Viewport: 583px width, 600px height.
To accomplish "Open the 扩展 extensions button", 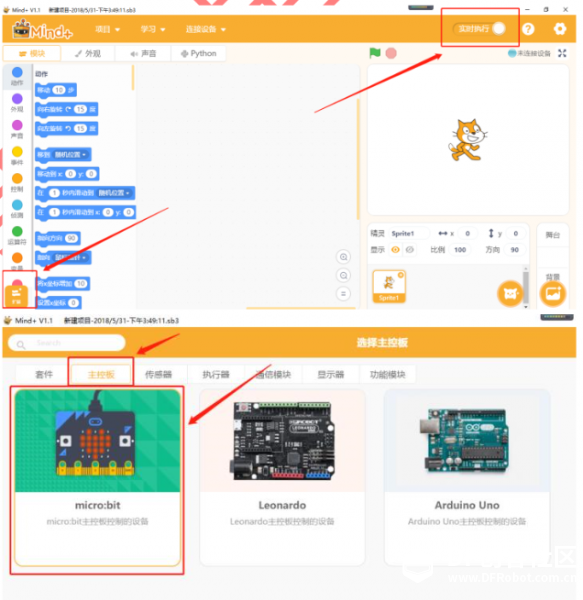I will point(16,295).
